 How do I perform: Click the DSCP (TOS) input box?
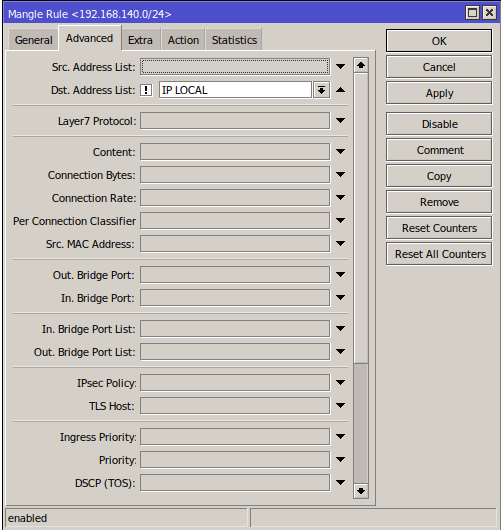[x=235, y=483]
